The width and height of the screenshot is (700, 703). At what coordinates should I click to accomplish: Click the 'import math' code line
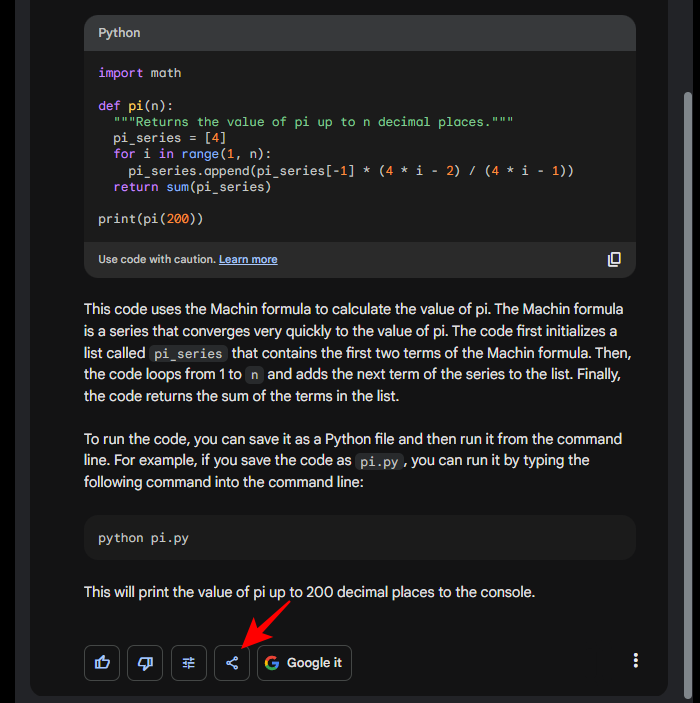(x=140, y=73)
